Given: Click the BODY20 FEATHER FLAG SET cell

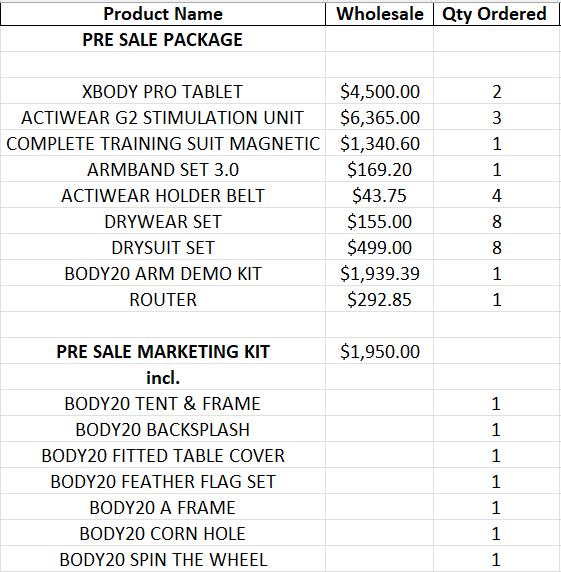Looking at the screenshot, I should (x=163, y=482).
